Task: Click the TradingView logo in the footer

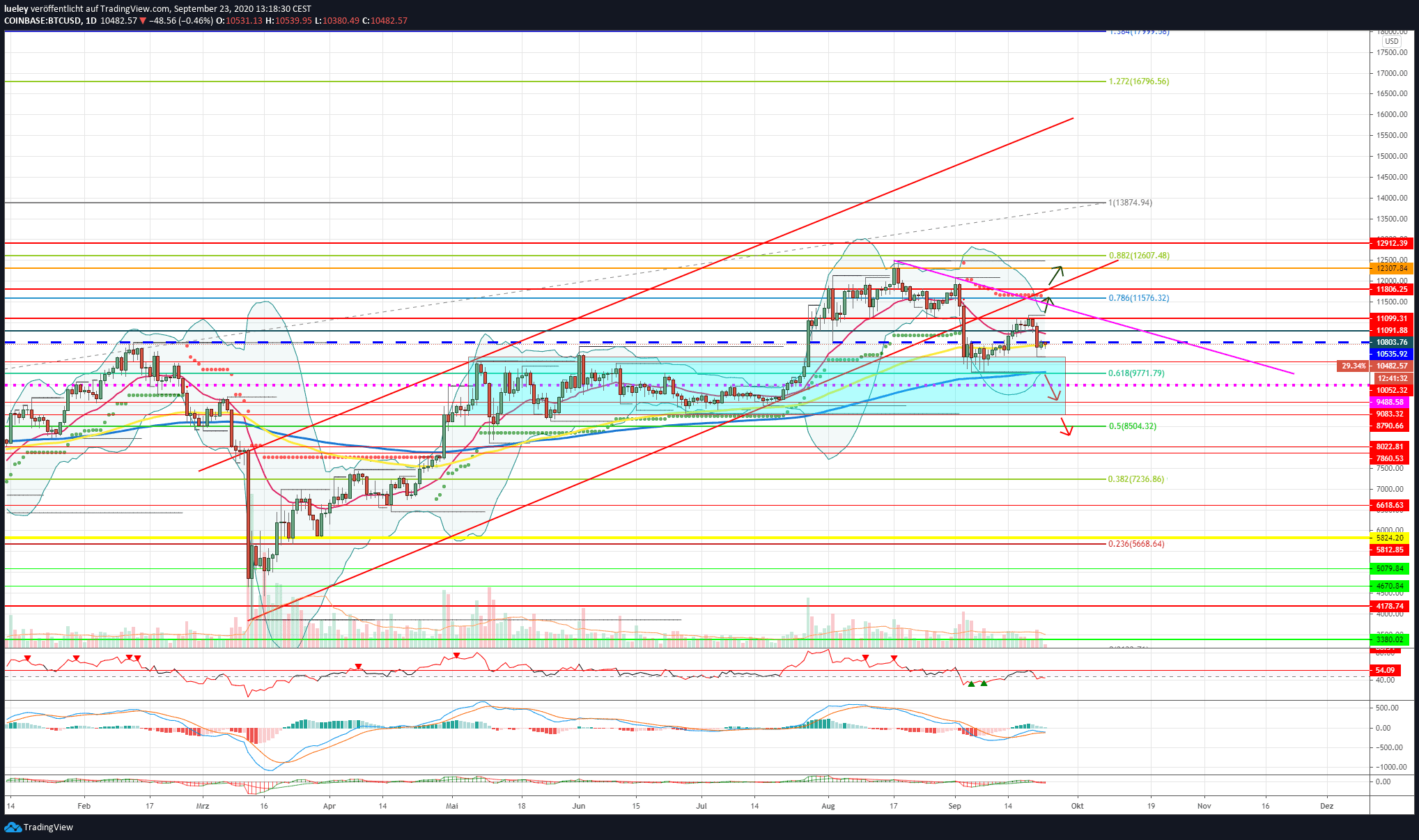Action: (38, 827)
